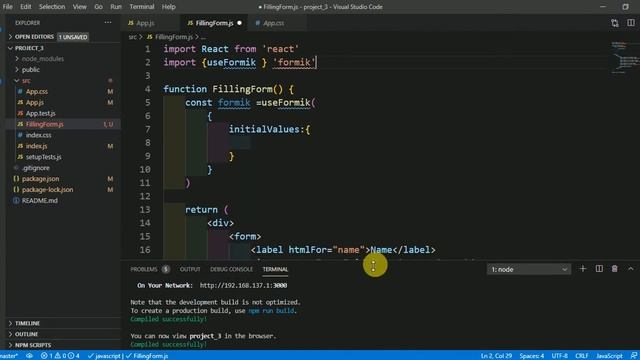Click the unsaved dot on FillingForm.js tab
The width and height of the screenshot is (640, 360).
[x=239, y=23]
